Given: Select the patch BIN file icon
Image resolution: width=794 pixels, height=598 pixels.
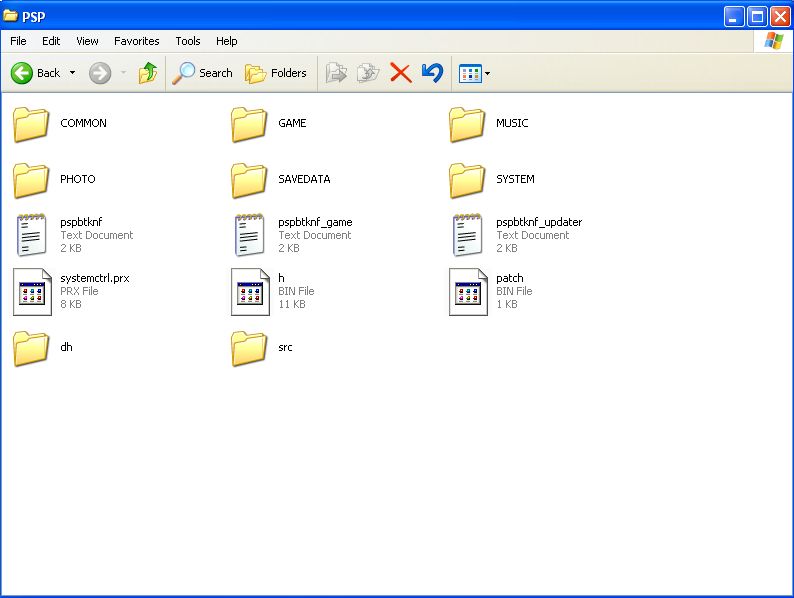Looking at the screenshot, I should pyautogui.click(x=468, y=292).
